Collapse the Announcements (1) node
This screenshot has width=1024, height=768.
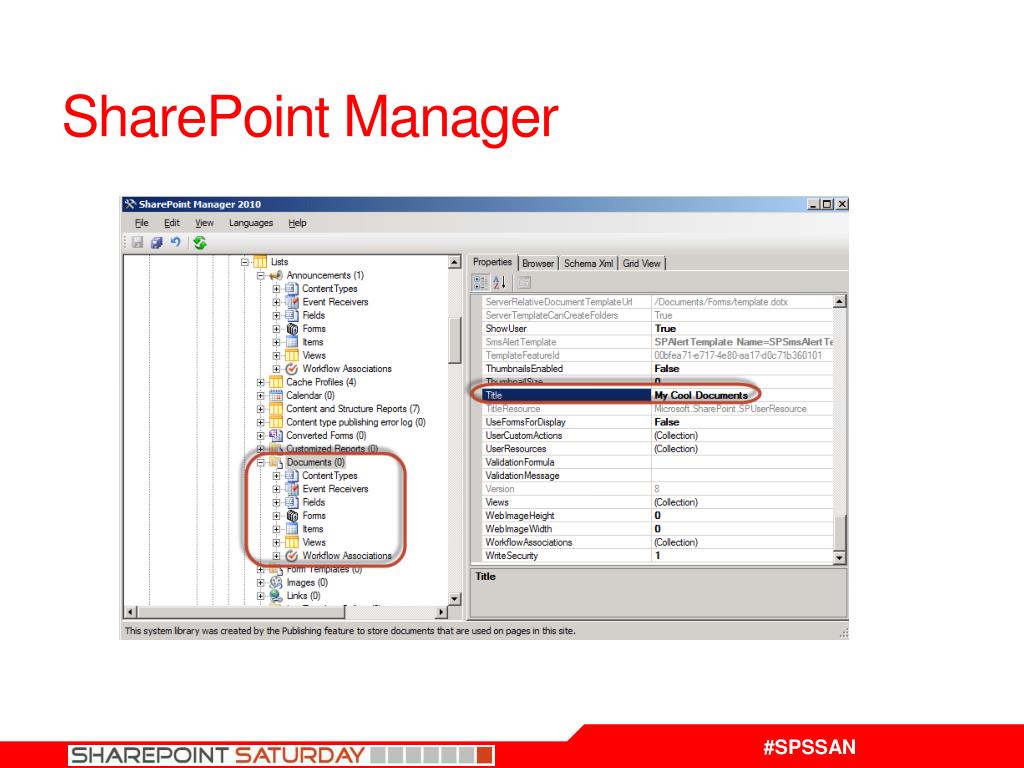coord(261,276)
